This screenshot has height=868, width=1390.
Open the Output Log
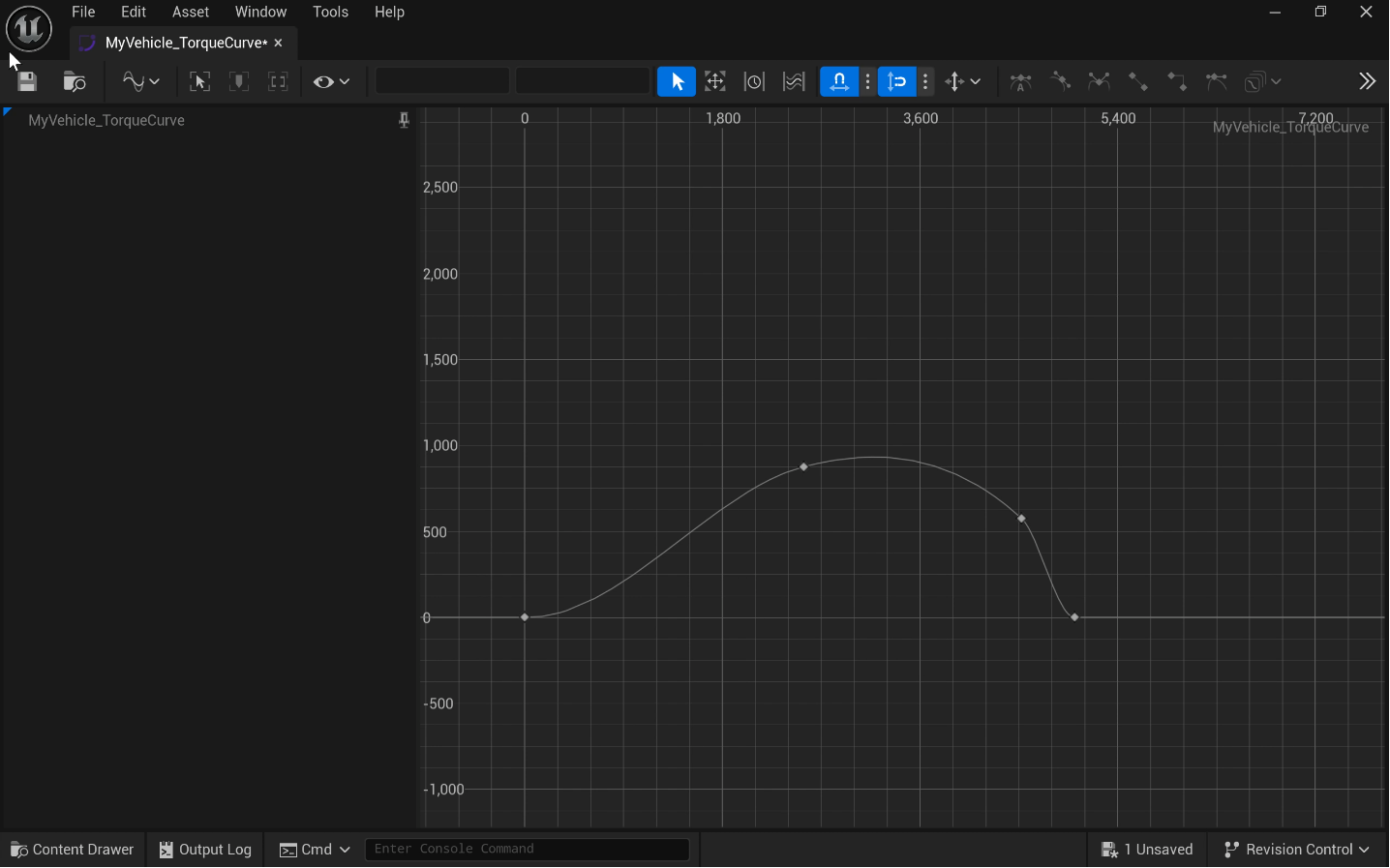click(205, 850)
